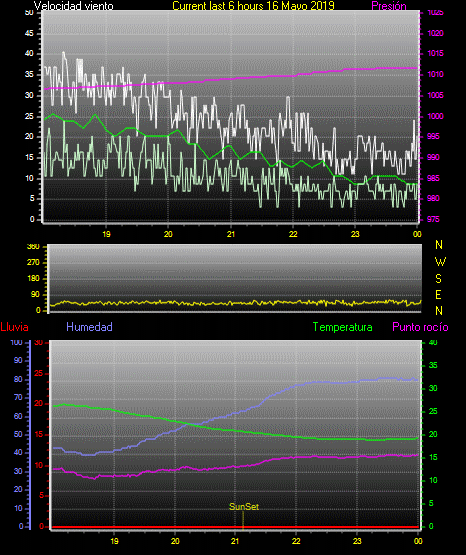Click the 'E' compass label beside the wind direction chart
The width and height of the screenshot is (466, 555).
(438, 295)
